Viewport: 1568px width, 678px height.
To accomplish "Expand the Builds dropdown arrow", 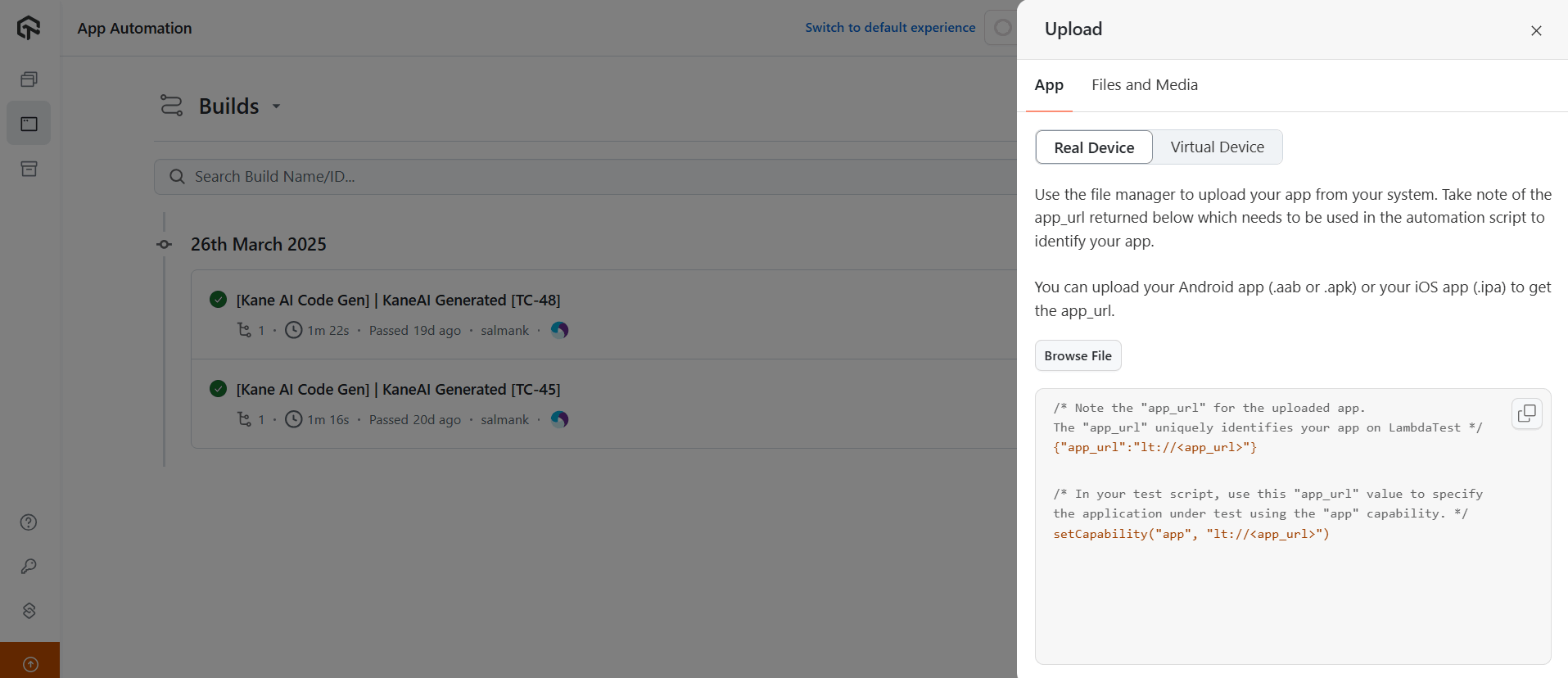I will tap(276, 106).
